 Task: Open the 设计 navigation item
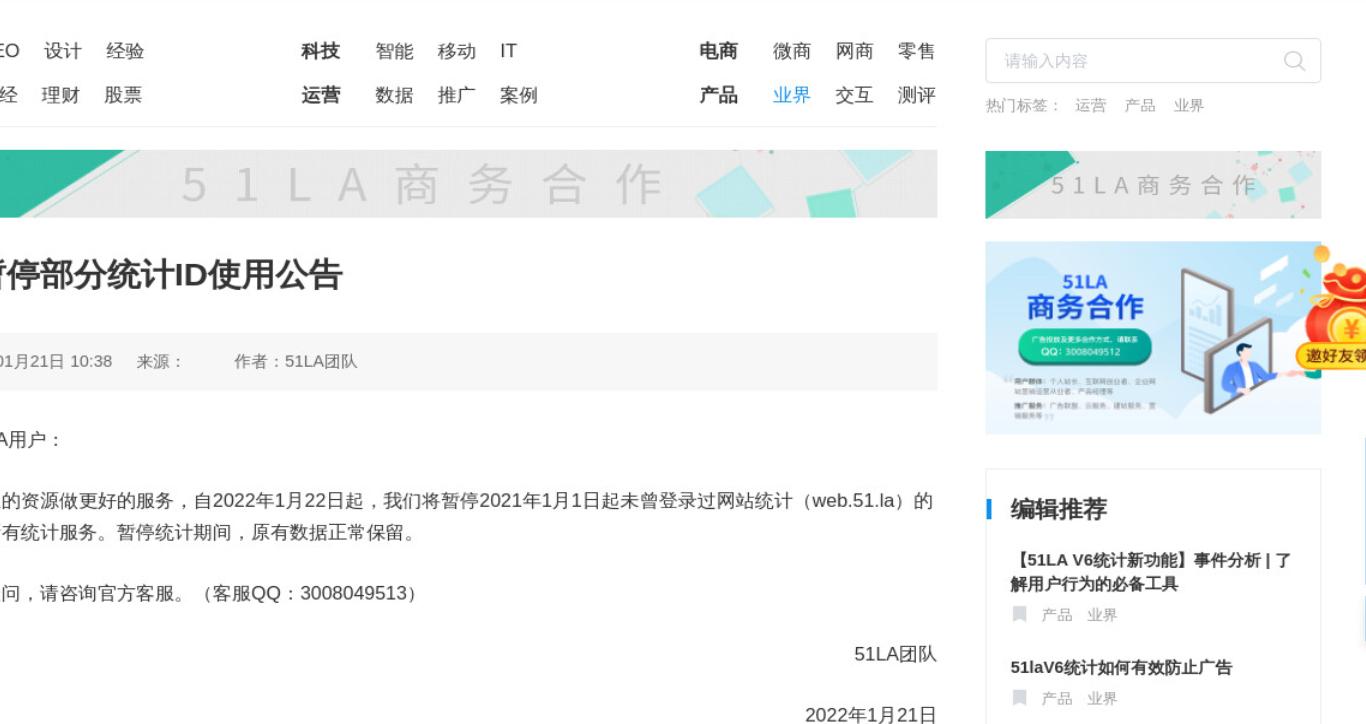(62, 51)
